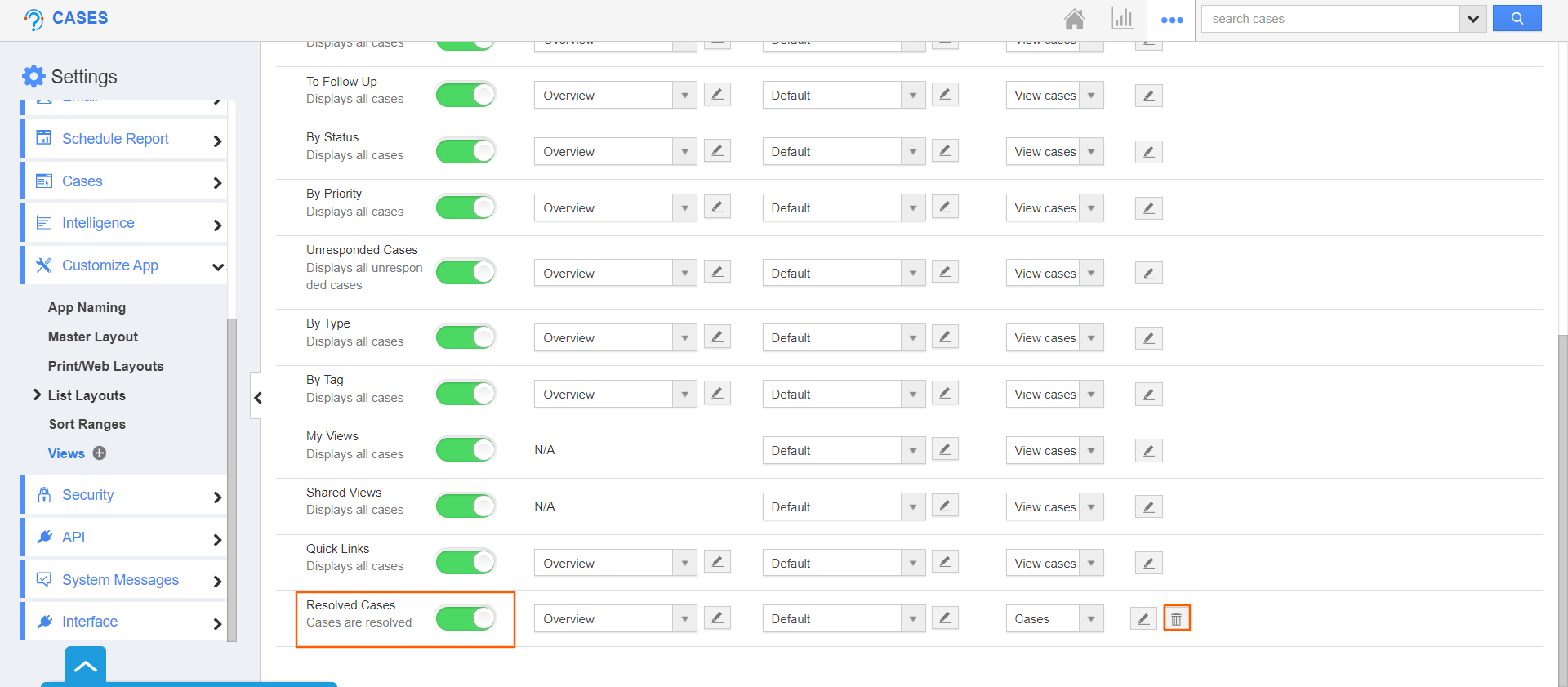This screenshot has height=687, width=1568.
Task: Click the Settings gear icon
Action: pos(33,76)
